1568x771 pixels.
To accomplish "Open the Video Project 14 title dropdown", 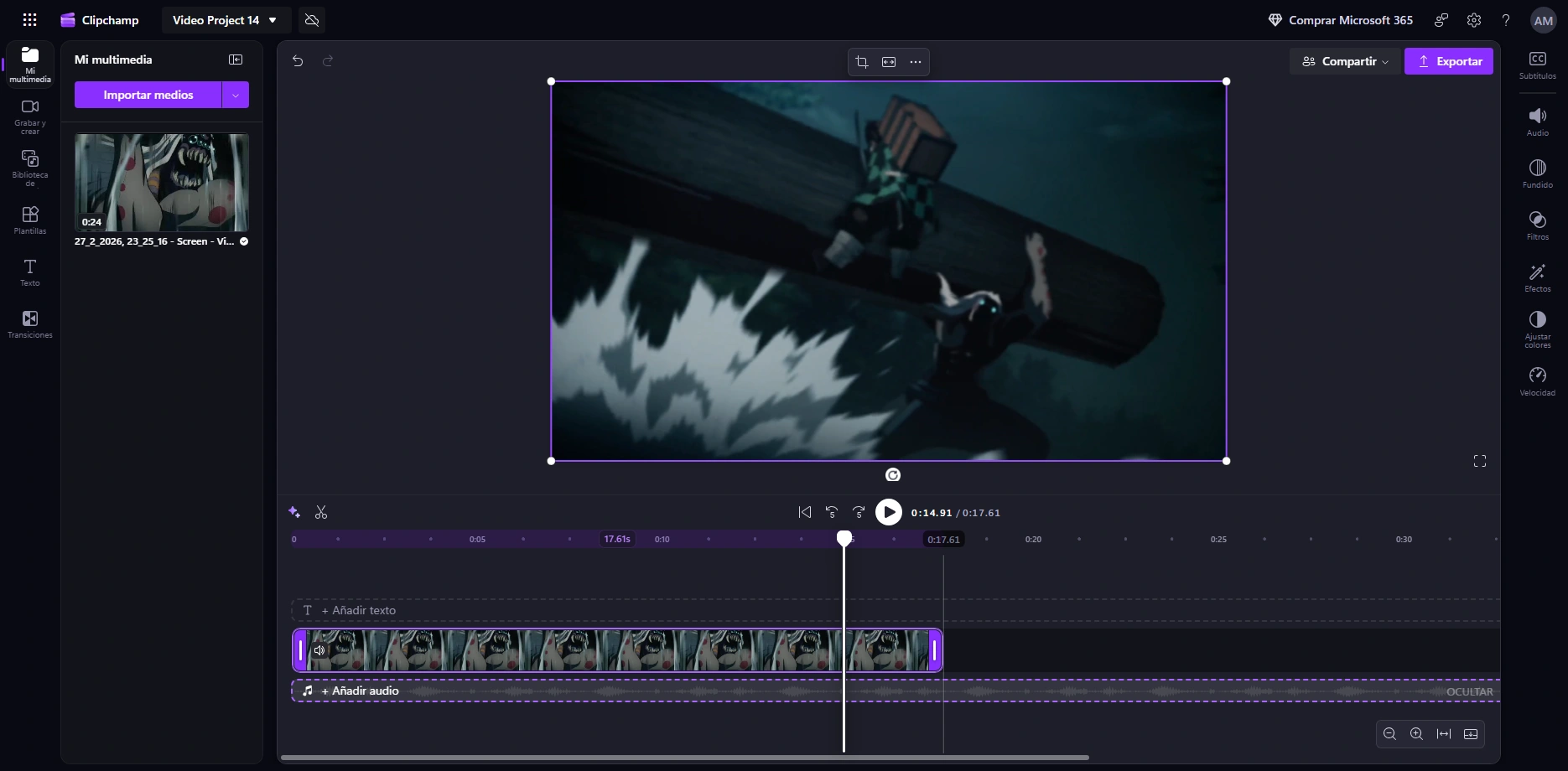I will click(225, 20).
